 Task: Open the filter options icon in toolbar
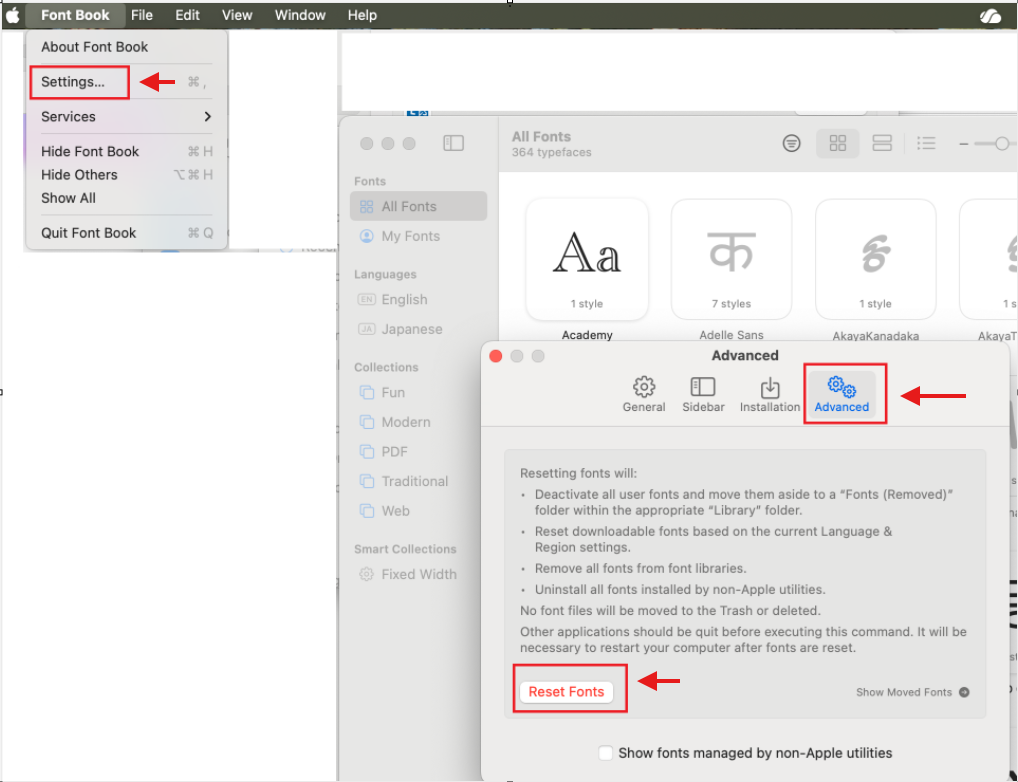(x=791, y=143)
